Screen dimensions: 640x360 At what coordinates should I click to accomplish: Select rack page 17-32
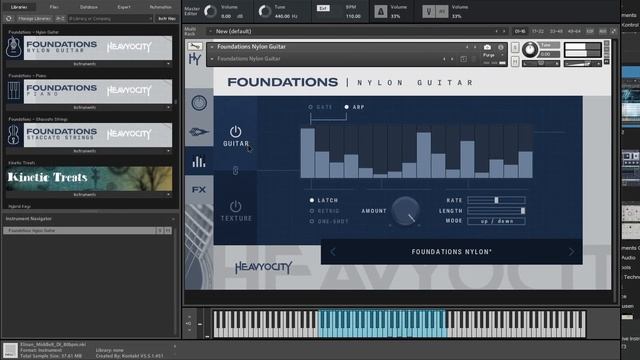click(x=538, y=31)
